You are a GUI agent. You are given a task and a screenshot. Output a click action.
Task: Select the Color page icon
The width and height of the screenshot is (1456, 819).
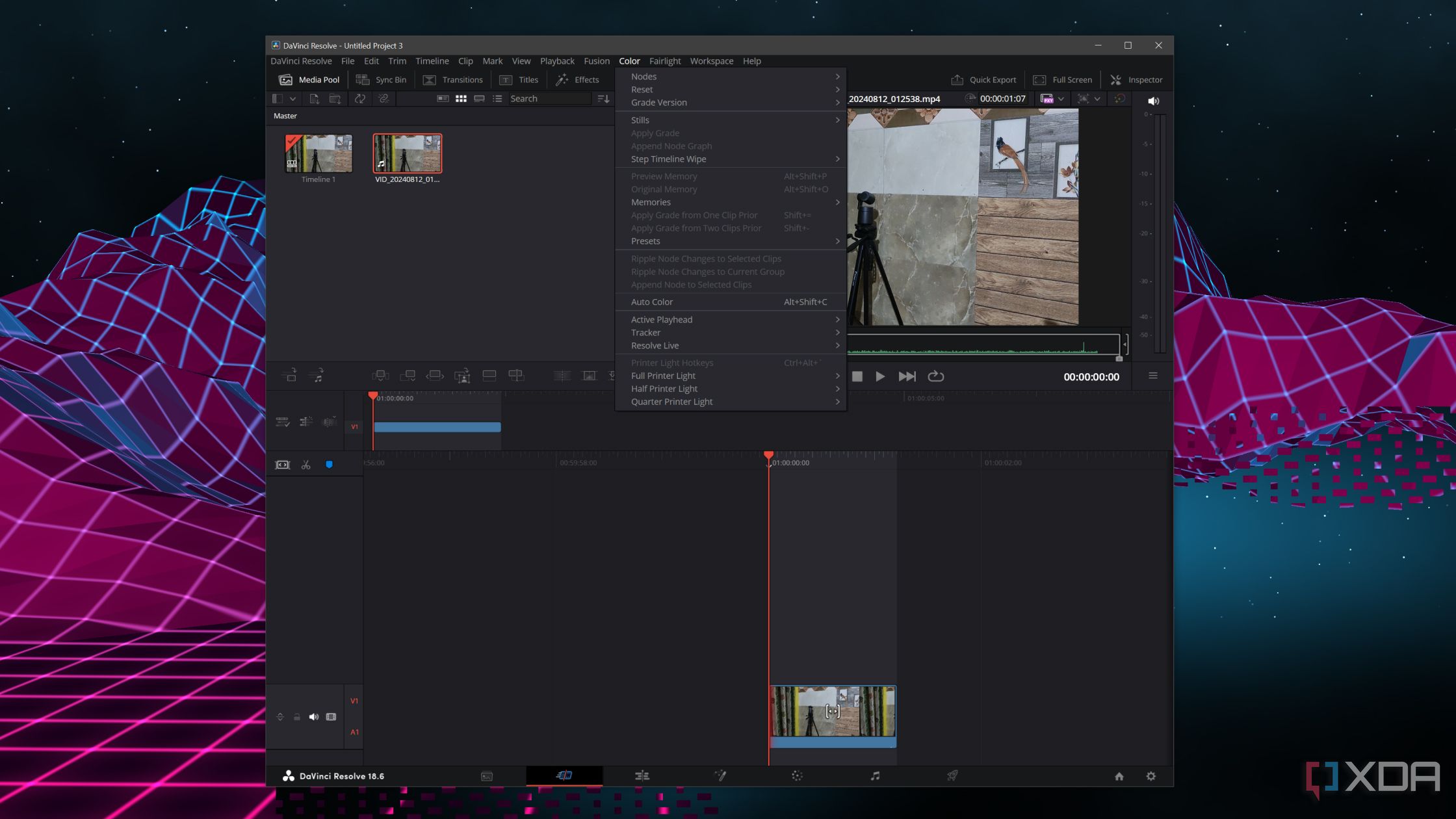(x=797, y=775)
